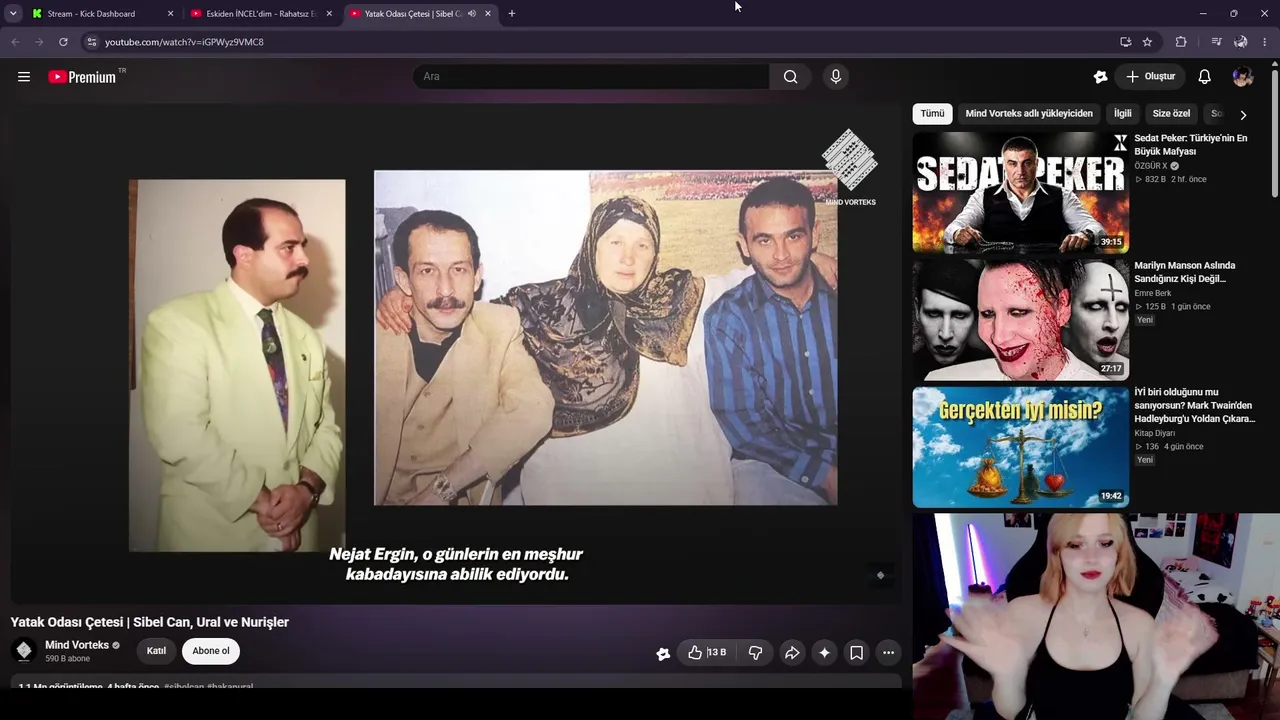The image size is (1280, 720).
Task: Click the Oluştur create button
Action: click(x=1150, y=77)
